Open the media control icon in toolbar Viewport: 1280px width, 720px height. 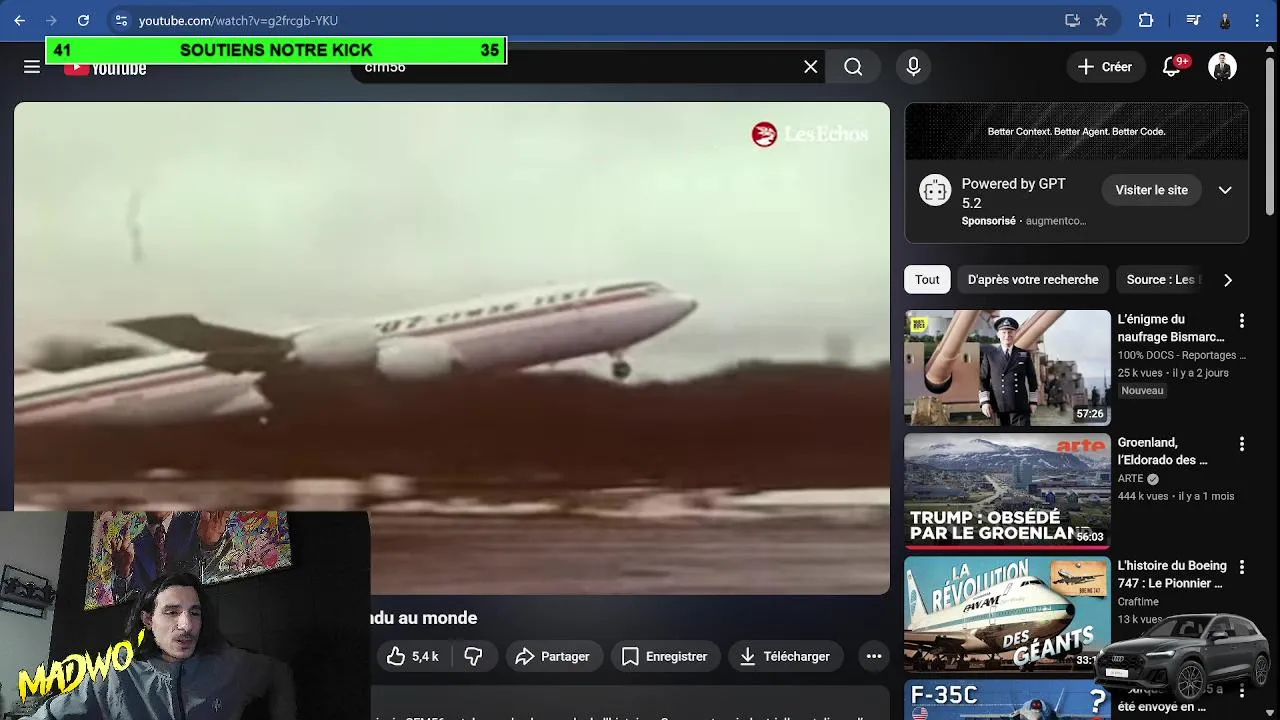pyautogui.click(x=1193, y=20)
